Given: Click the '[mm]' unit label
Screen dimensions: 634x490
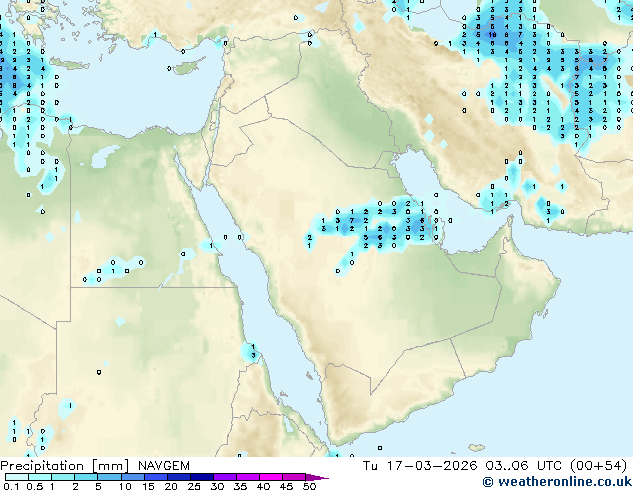Looking at the screenshot, I should point(111,466).
